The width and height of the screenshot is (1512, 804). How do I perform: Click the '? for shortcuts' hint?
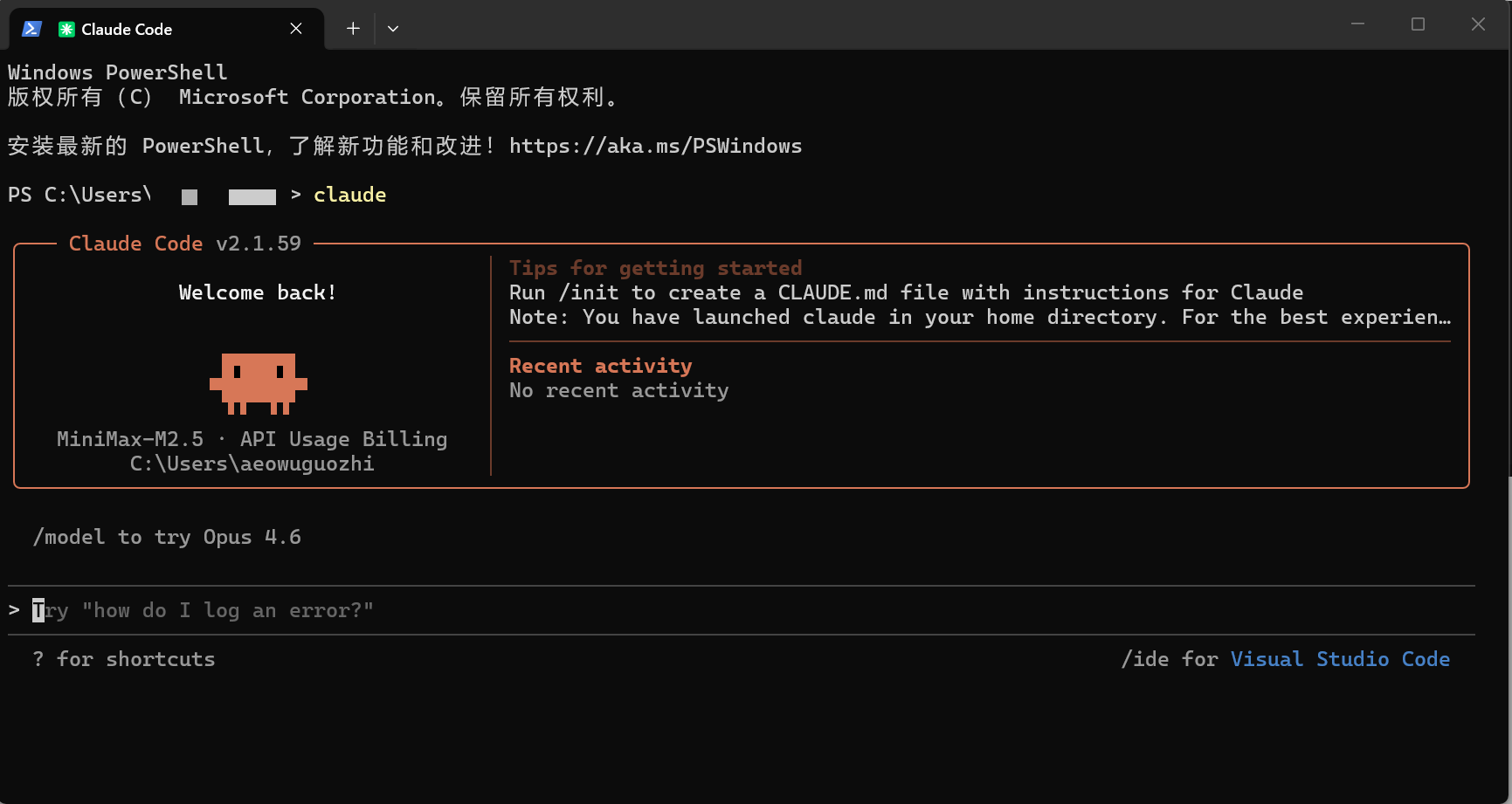(x=123, y=659)
